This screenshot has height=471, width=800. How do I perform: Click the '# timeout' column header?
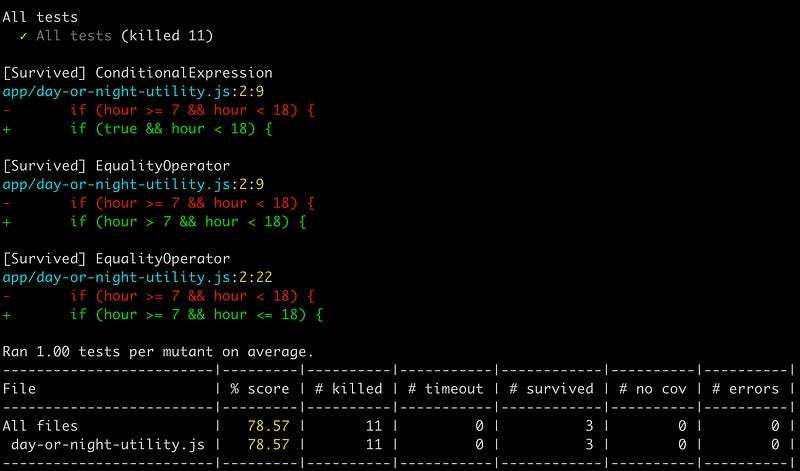point(445,389)
